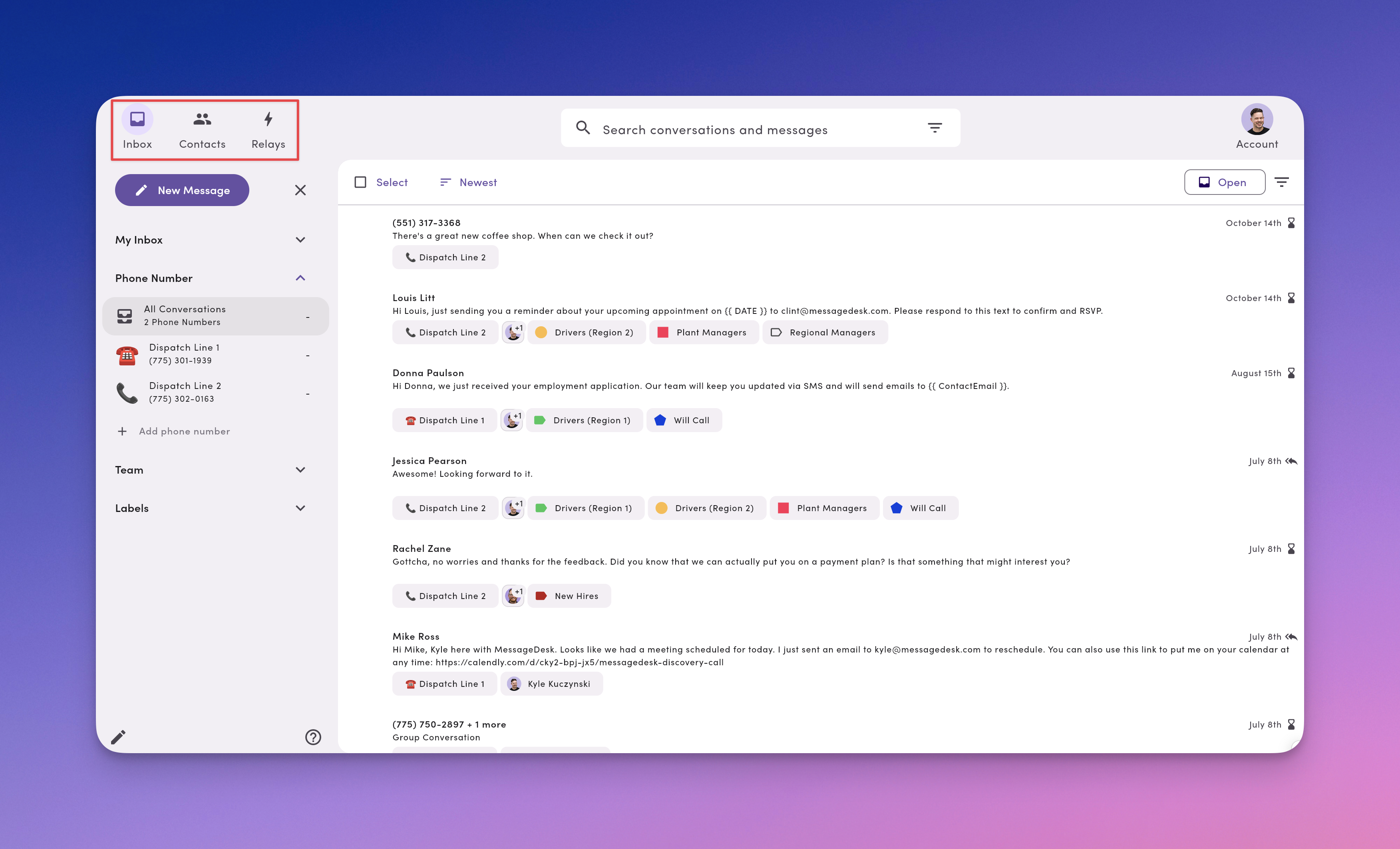Switch to the Inbox tab
This screenshot has width=1400, height=849.
click(137, 119)
